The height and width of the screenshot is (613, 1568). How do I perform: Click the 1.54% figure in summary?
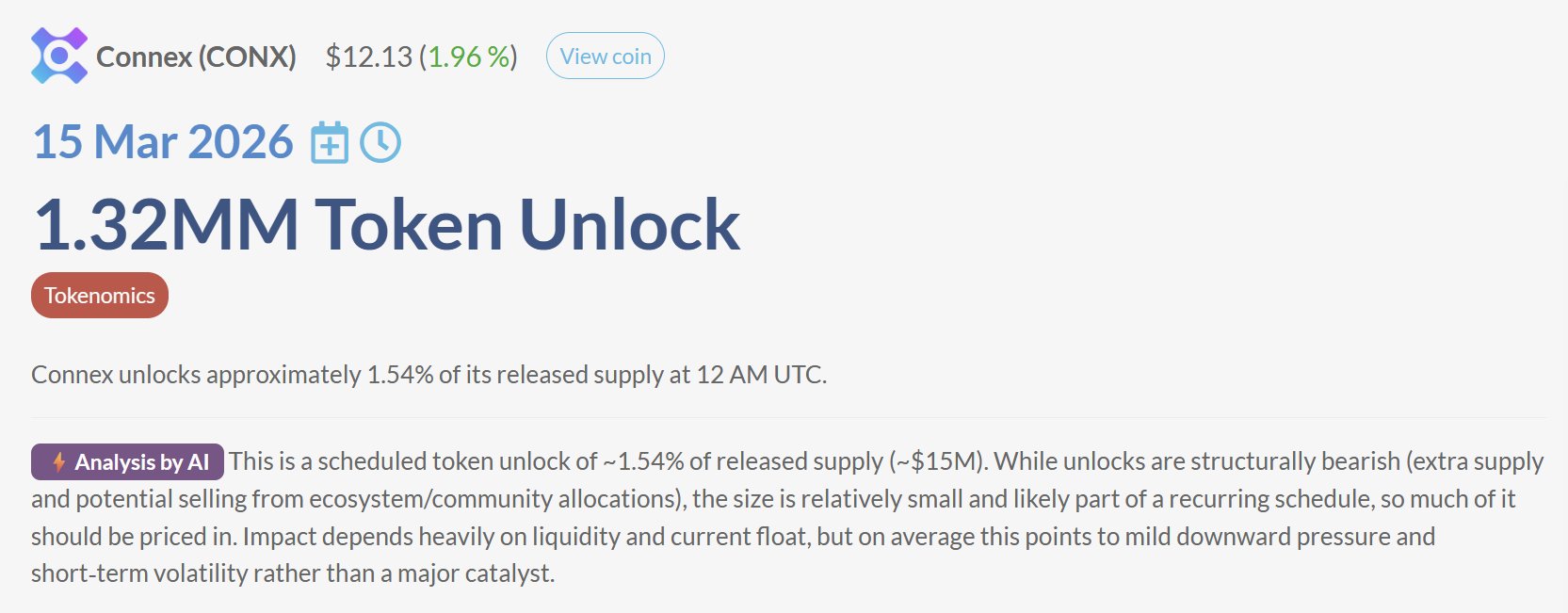[399, 375]
